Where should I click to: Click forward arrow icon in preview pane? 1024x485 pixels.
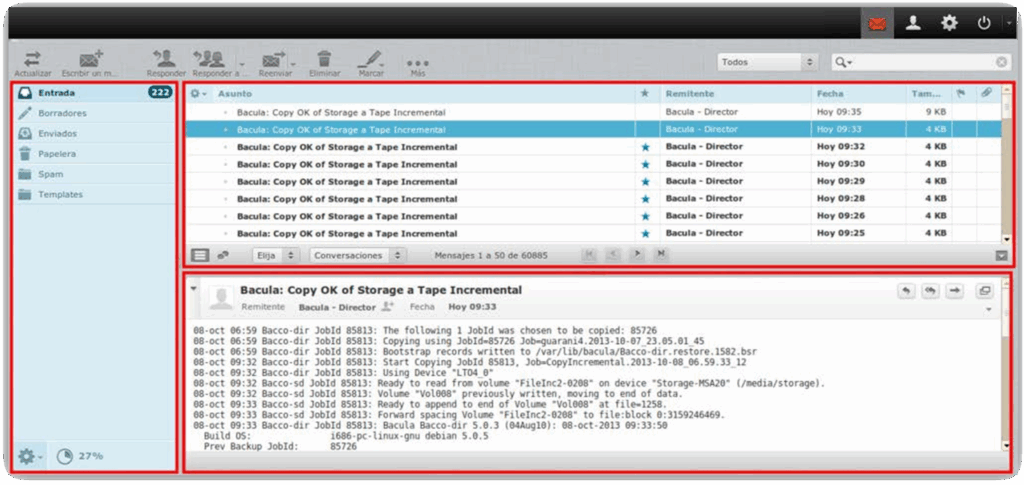click(x=955, y=291)
